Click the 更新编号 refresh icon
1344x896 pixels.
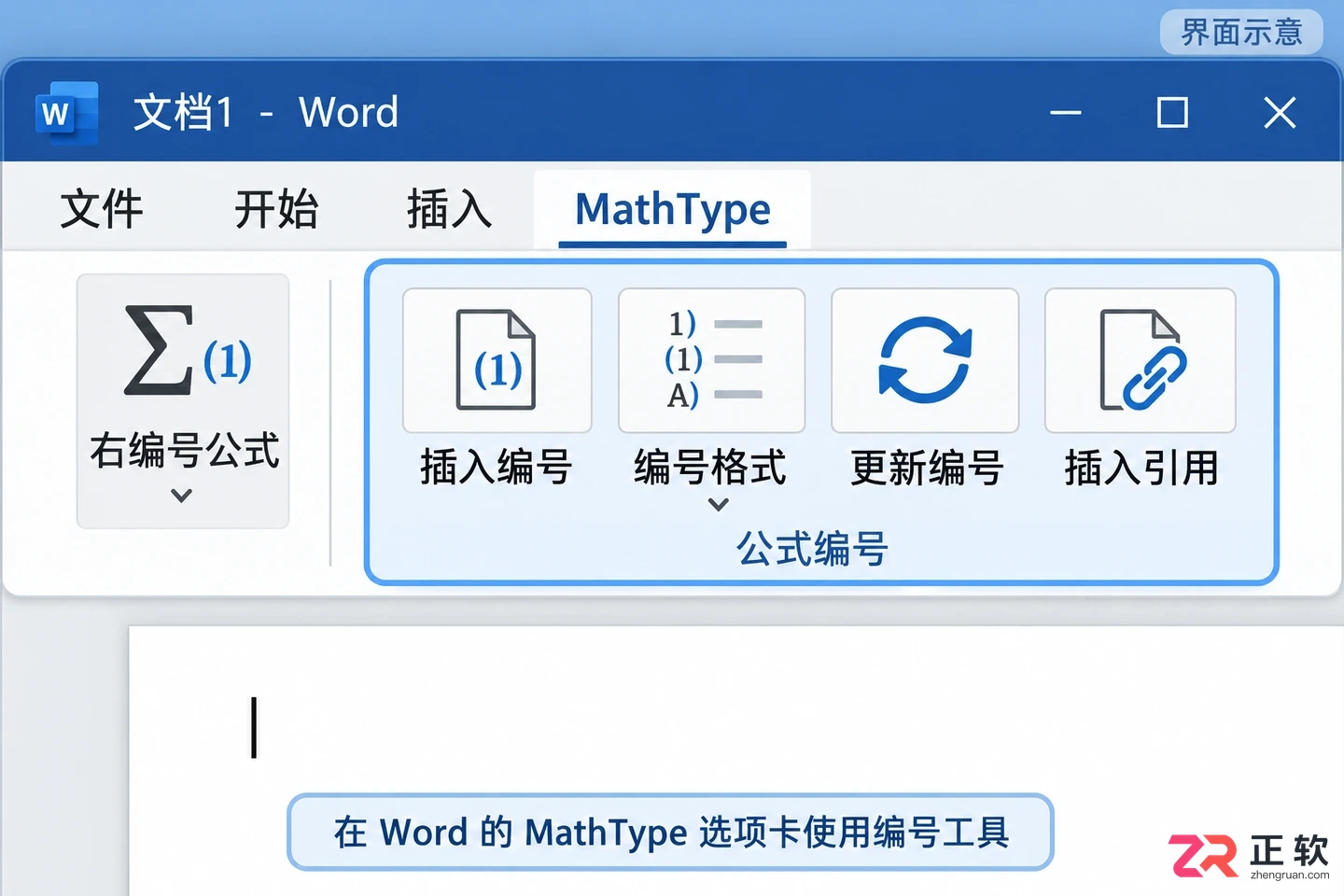(925, 360)
